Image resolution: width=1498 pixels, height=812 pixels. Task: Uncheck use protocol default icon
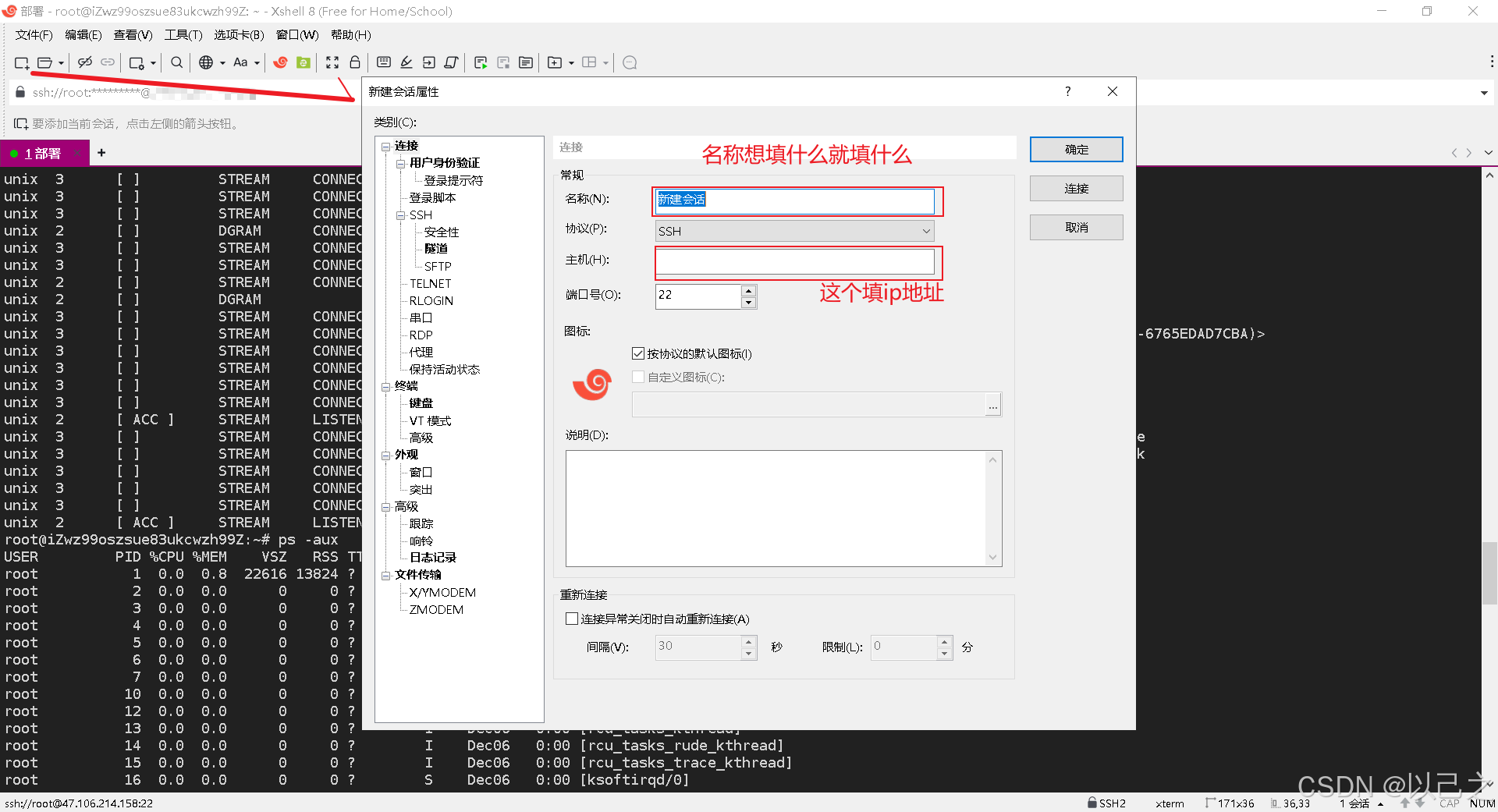[x=637, y=353]
